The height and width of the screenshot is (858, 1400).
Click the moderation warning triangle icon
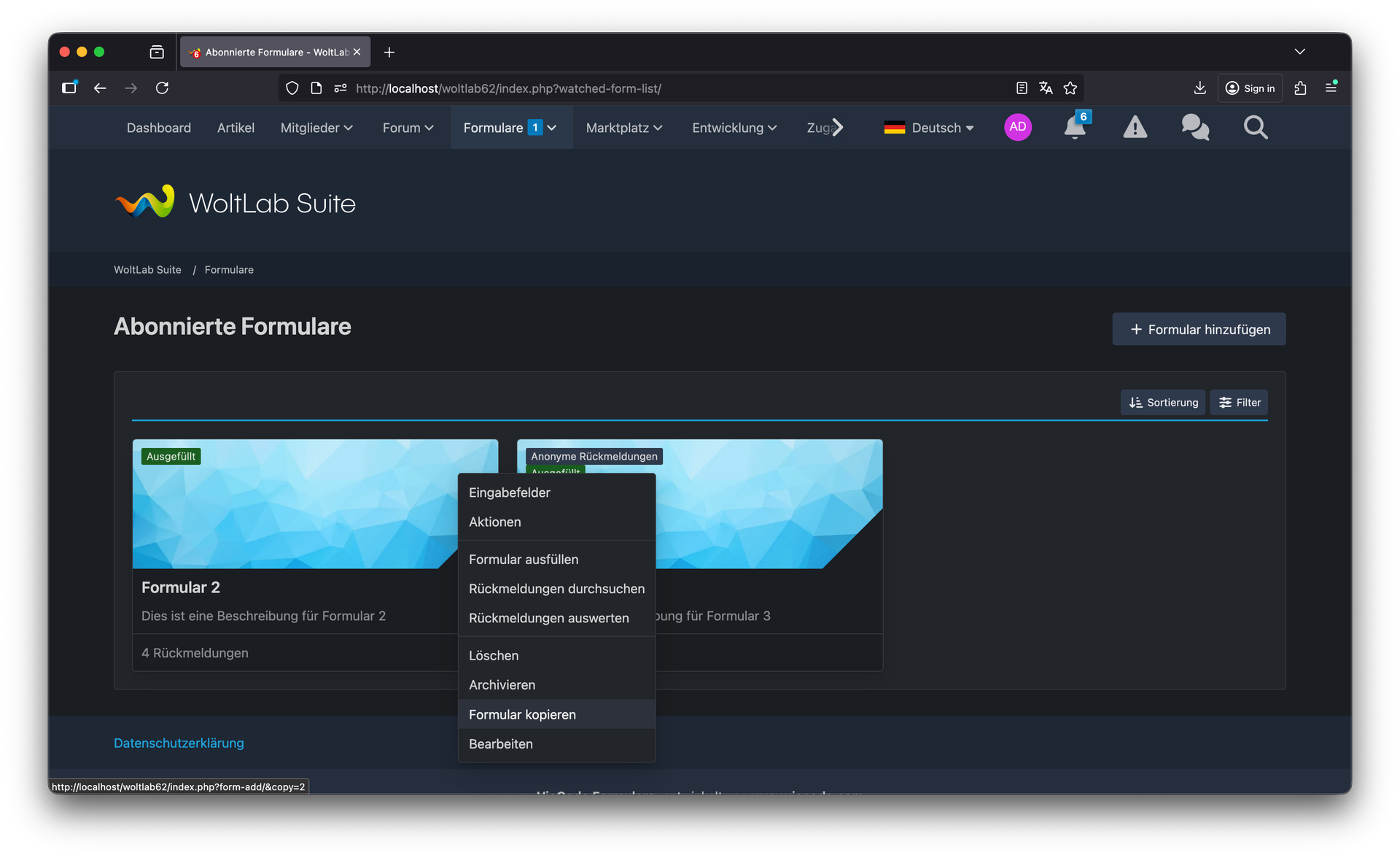(1135, 128)
